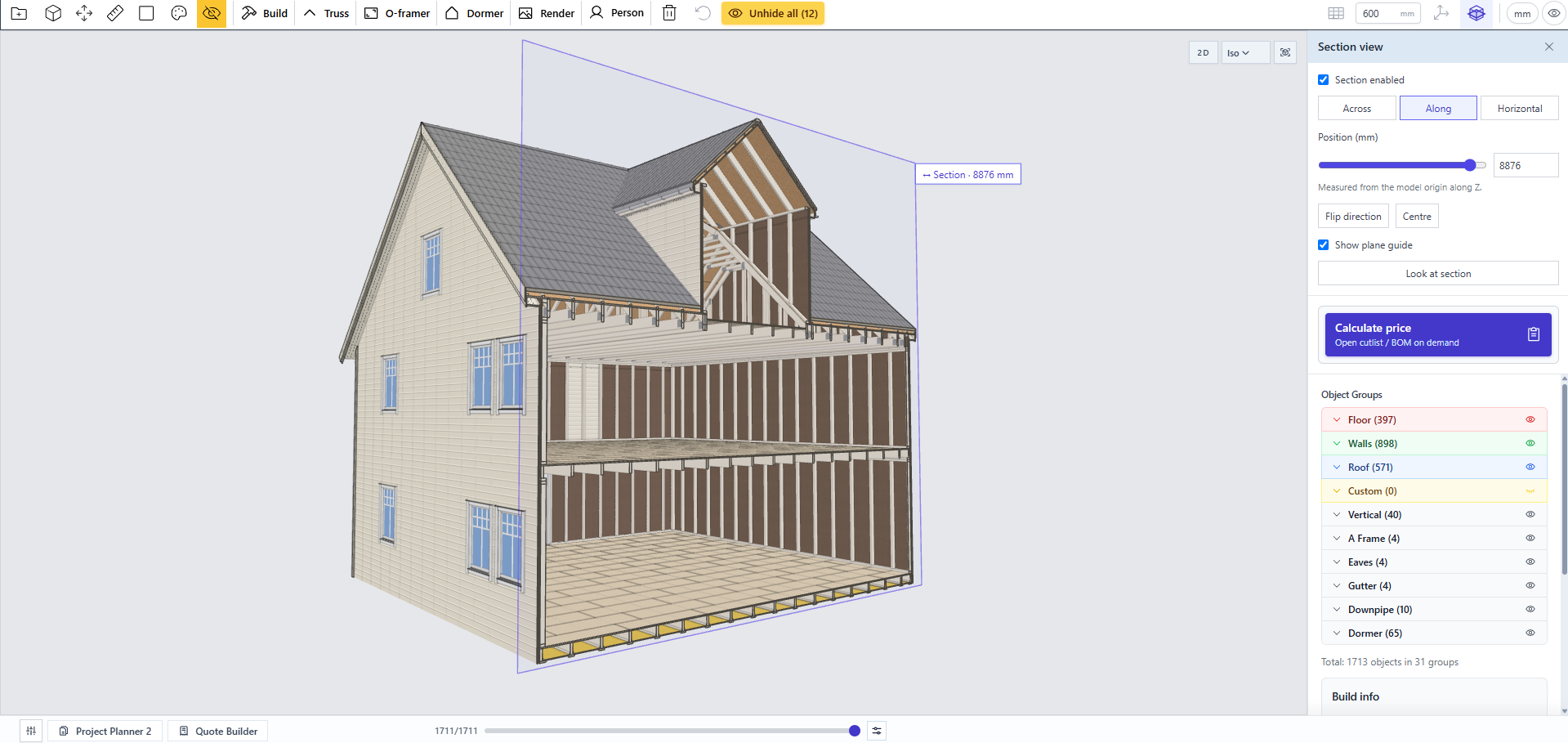Open the Iso view dropdown
The height and width of the screenshot is (743, 1568).
[x=1246, y=52]
